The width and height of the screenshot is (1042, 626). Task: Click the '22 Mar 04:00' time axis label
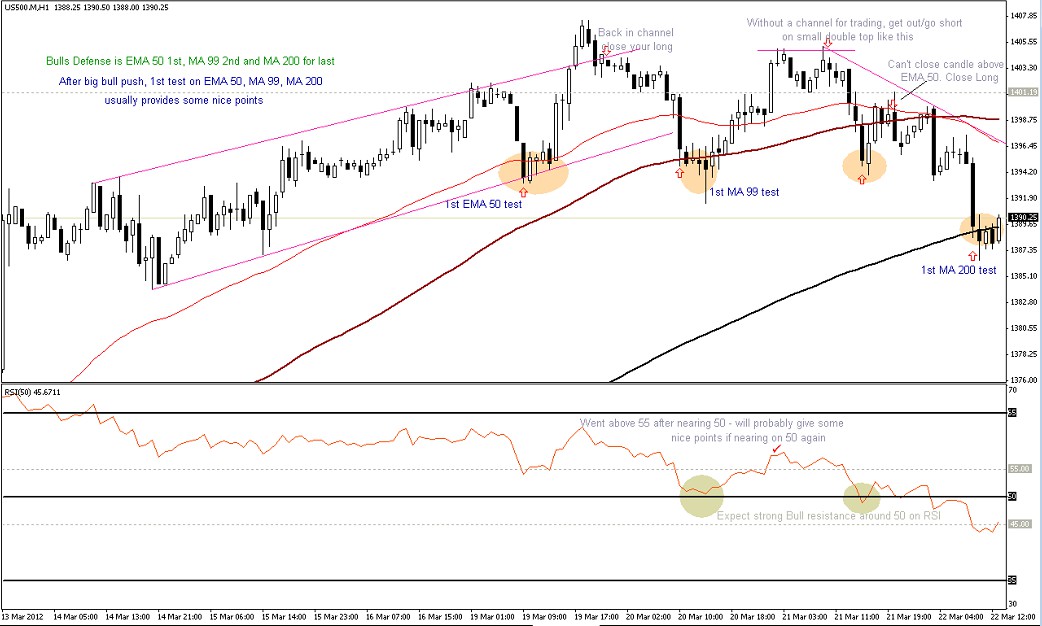coord(962,617)
